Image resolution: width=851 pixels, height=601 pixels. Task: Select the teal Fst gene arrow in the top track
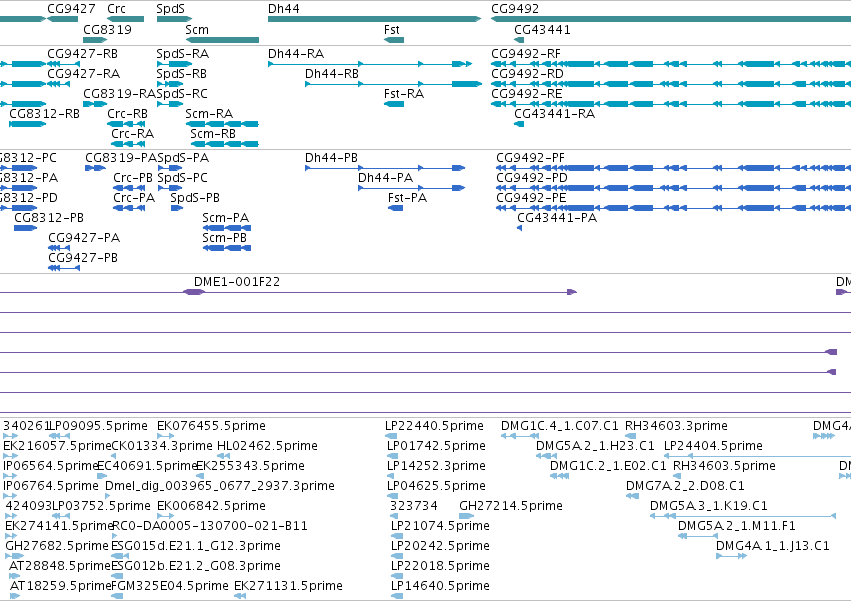[394, 40]
